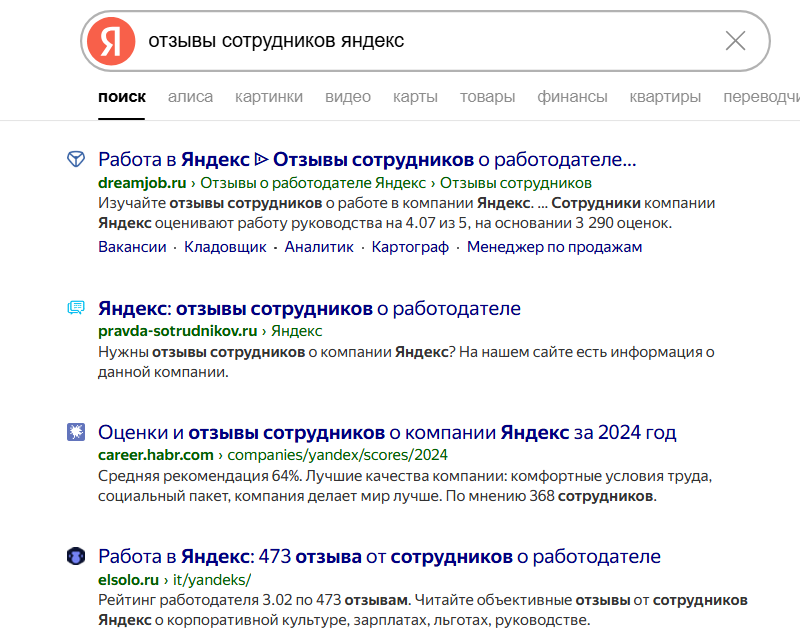Open the Яндекс: отзывы сотрудников о работодателе result

click(309, 308)
